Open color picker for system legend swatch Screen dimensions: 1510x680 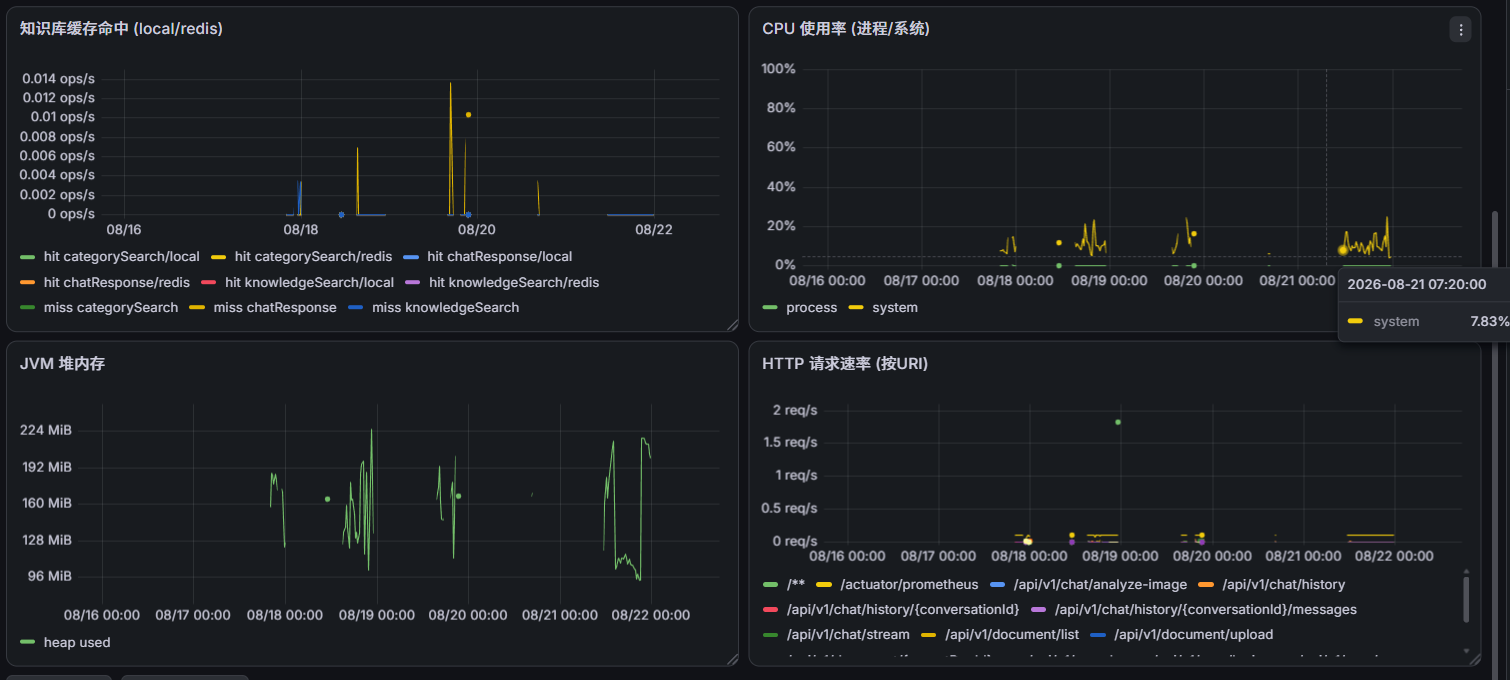pos(855,308)
